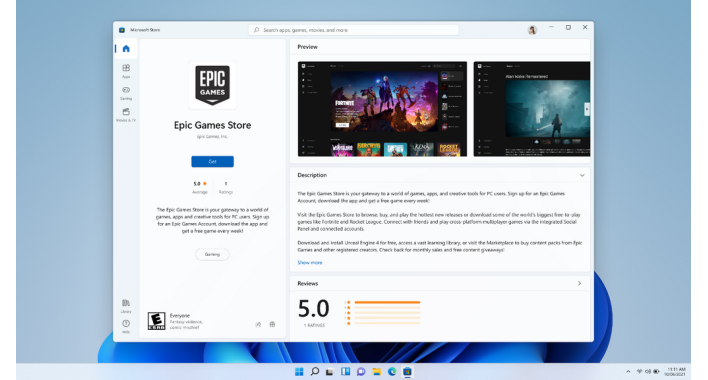Open the Movies & TV section
Viewport: 708px width, 380px height.
click(126, 115)
